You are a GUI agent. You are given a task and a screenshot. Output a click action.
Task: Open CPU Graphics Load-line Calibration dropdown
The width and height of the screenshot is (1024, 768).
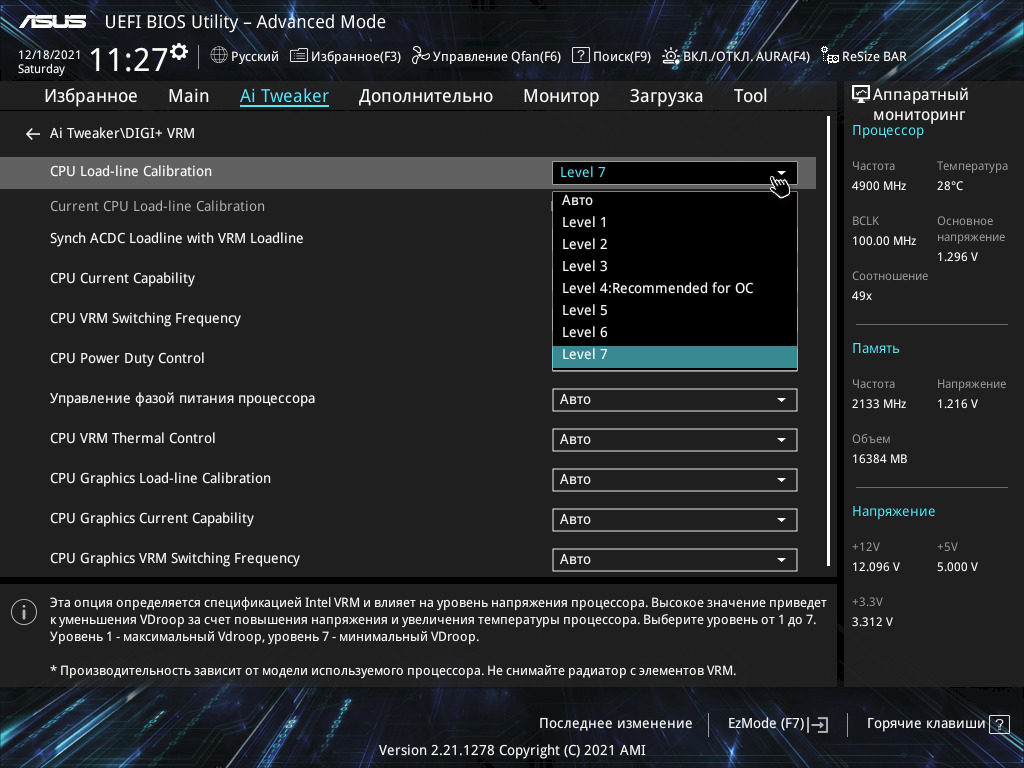675,479
